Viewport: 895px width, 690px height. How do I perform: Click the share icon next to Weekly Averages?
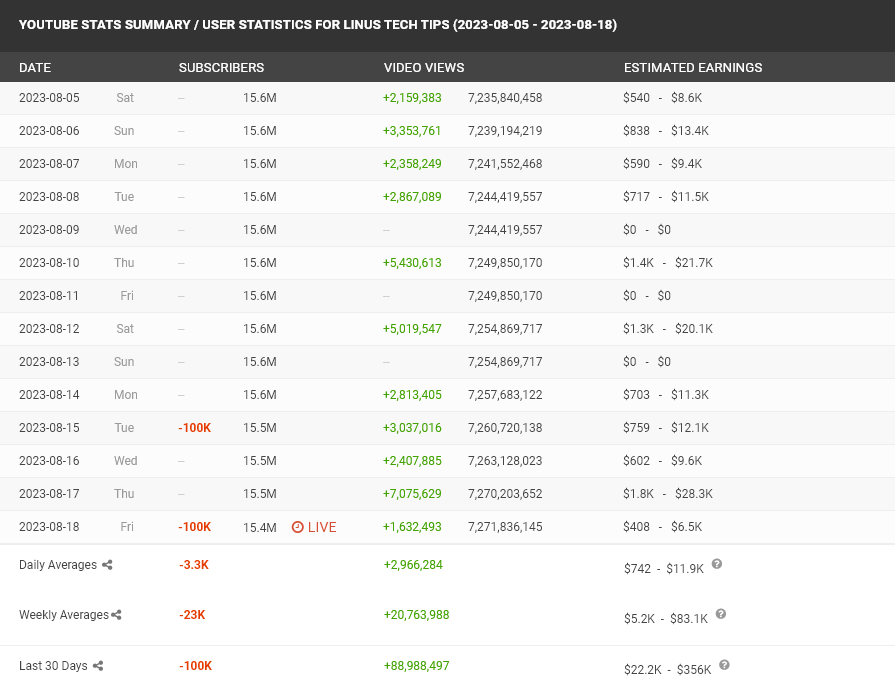116,615
